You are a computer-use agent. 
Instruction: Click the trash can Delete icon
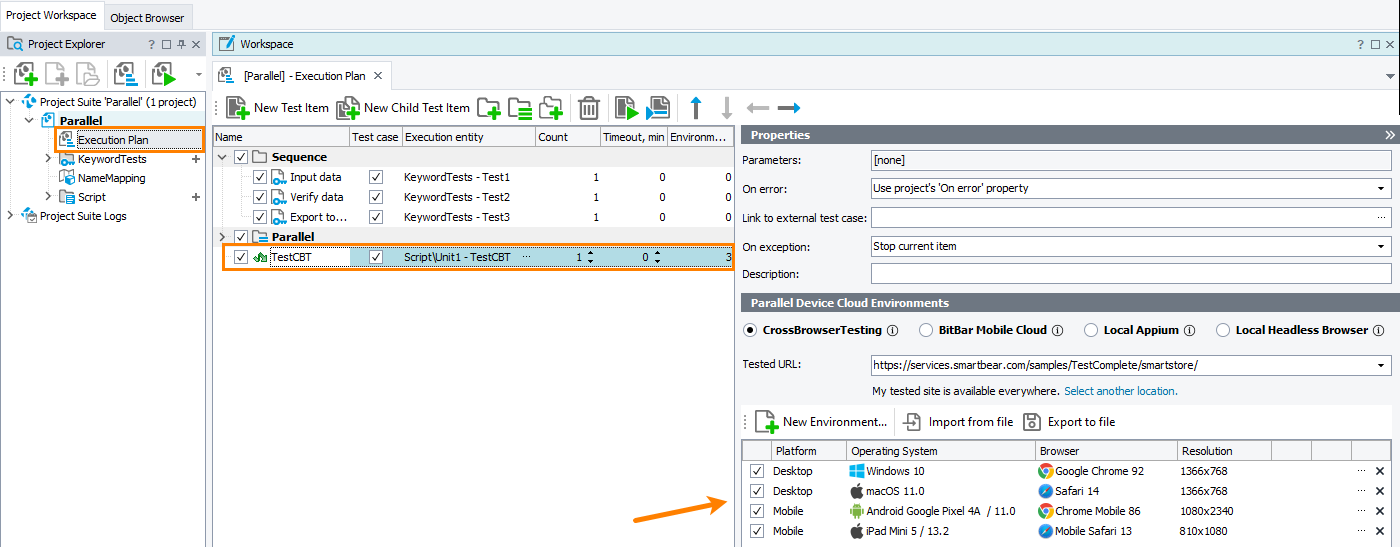pyautogui.click(x=589, y=108)
